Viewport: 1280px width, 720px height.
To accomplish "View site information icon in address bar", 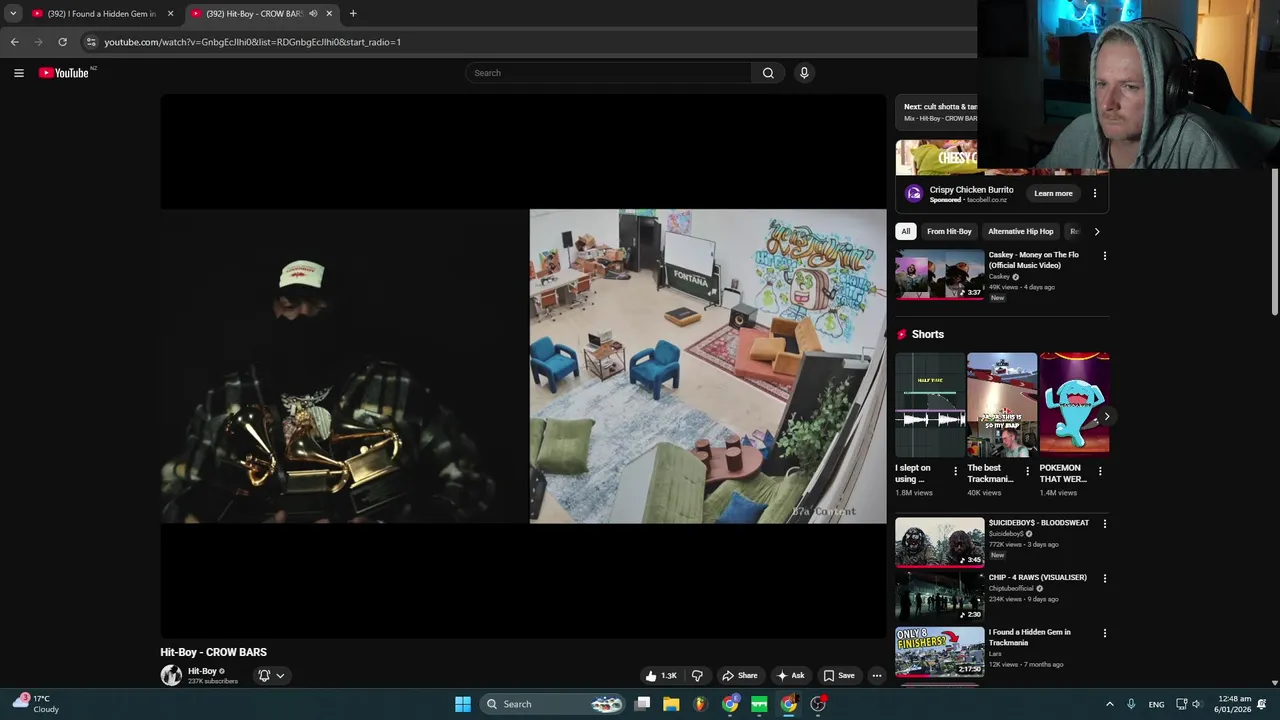I will (91, 42).
